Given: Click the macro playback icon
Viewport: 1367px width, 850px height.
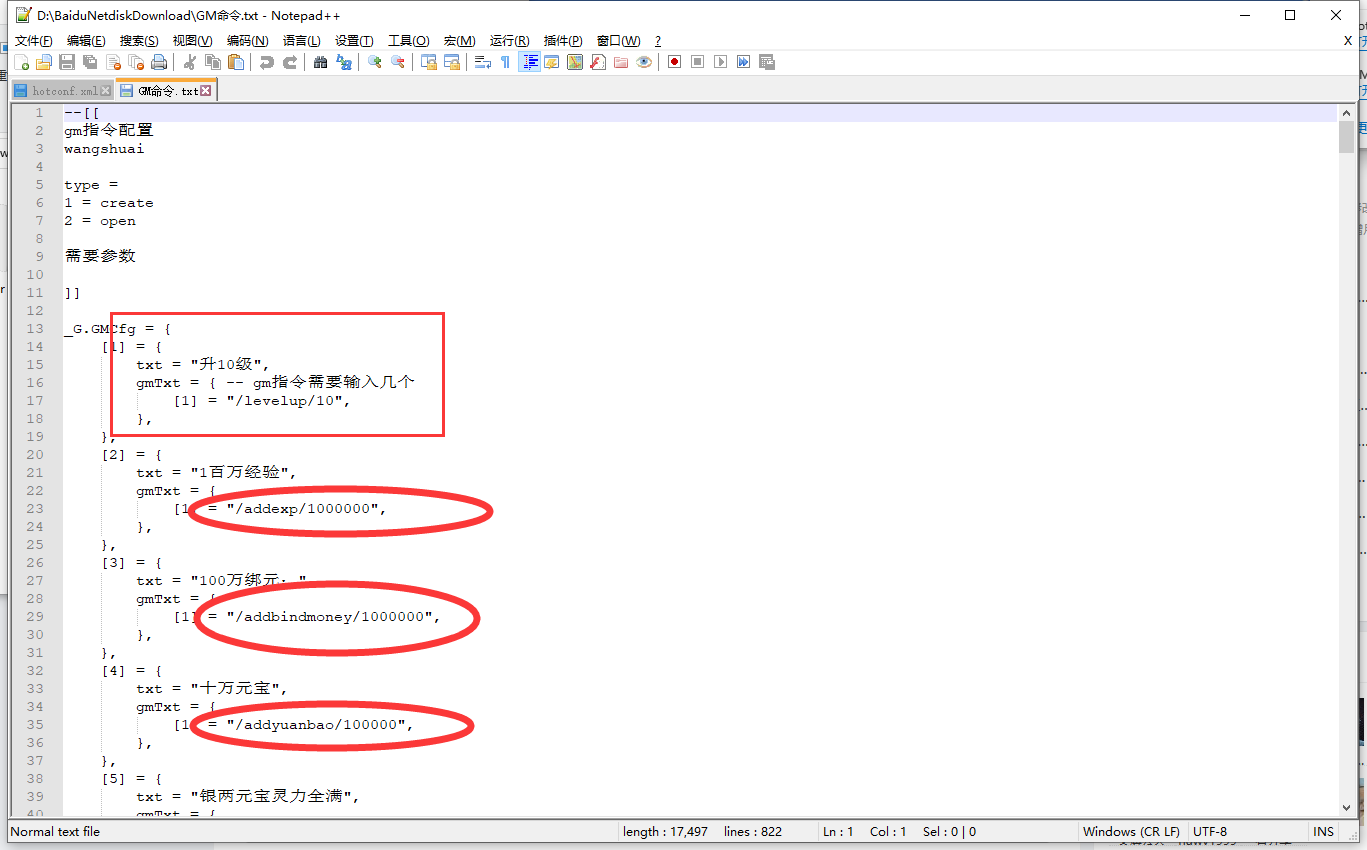Looking at the screenshot, I should pyautogui.click(x=721, y=62).
